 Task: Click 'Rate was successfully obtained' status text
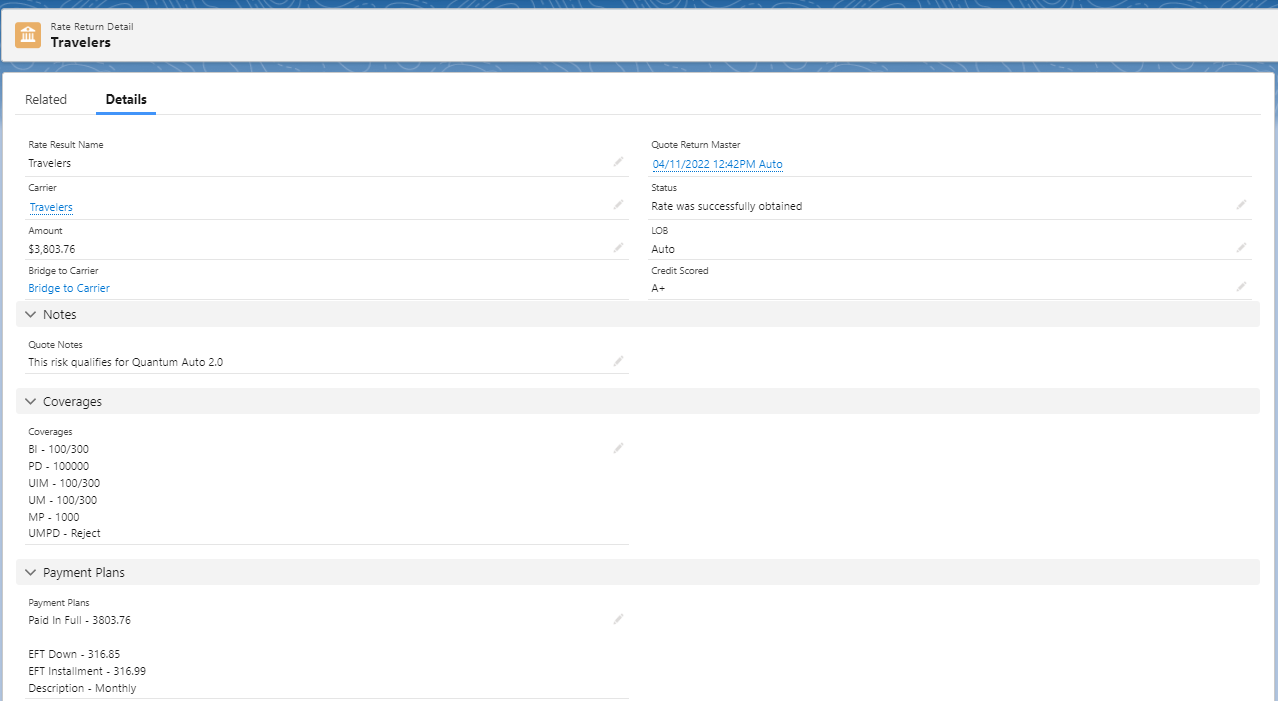pos(727,206)
